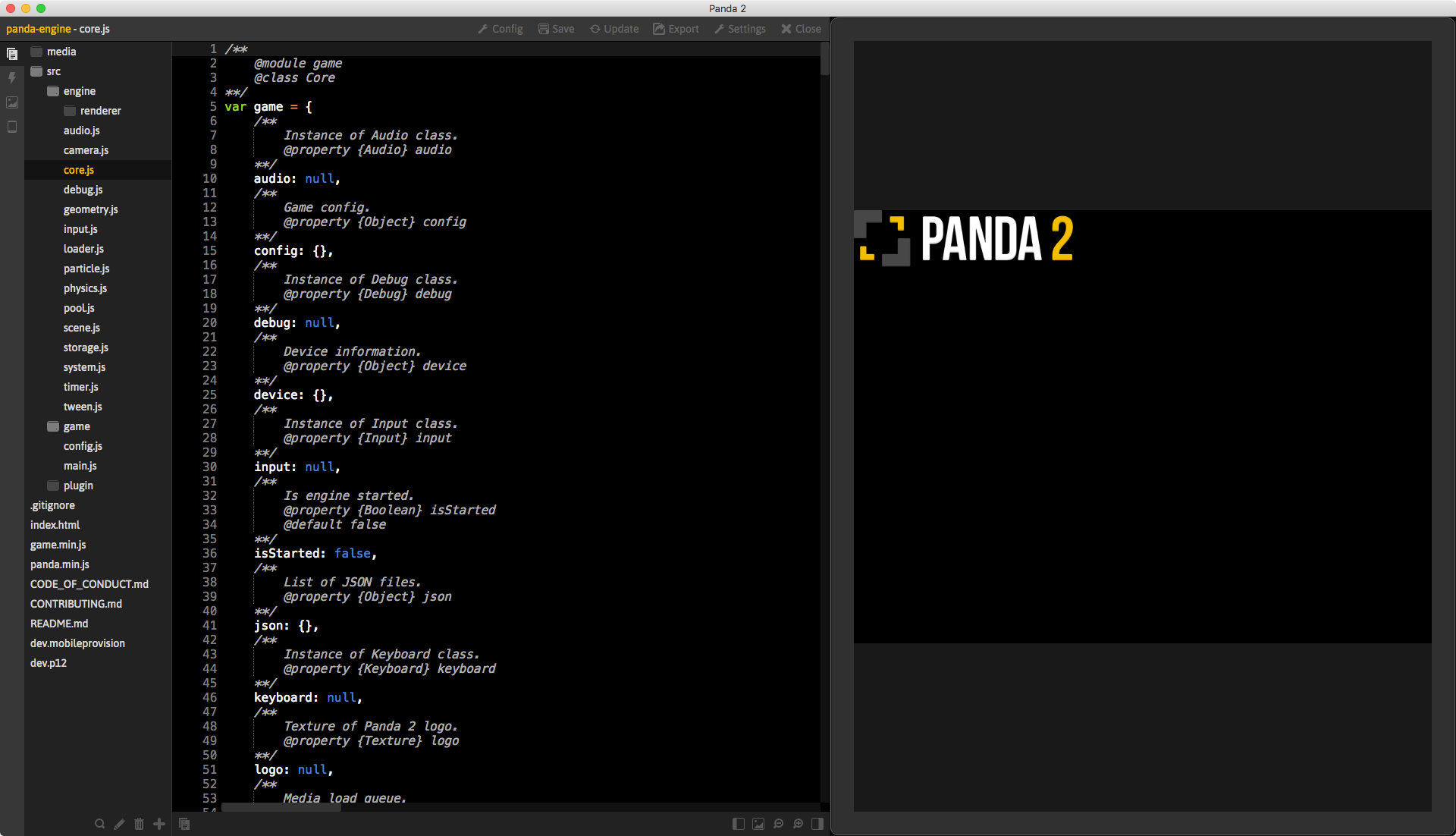The height and width of the screenshot is (836, 1456).
Task: Click the rename pencil icon
Action: [119, 824]
